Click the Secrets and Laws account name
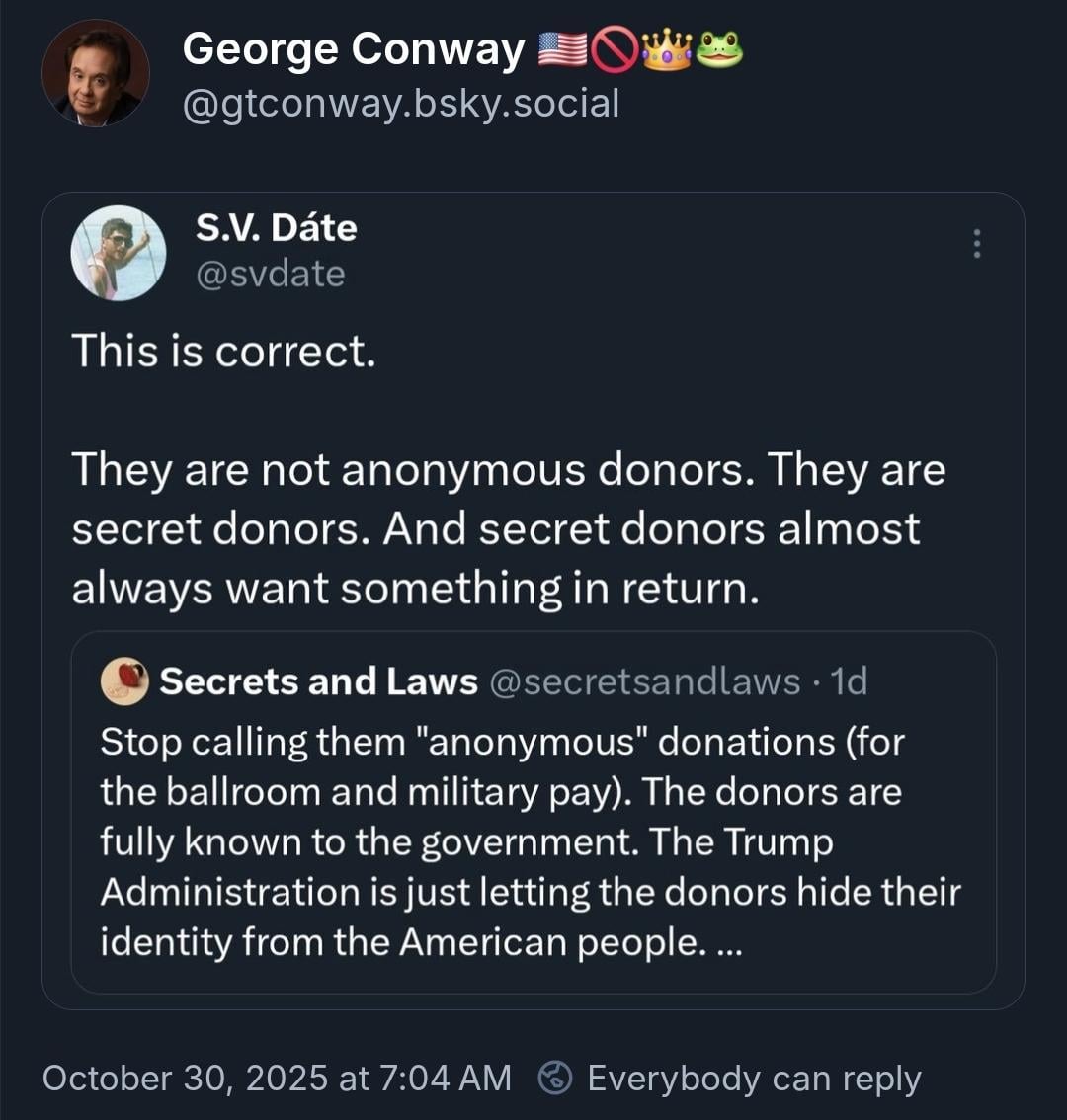The image size is (1067, 1120). click(x=318, y=681)
